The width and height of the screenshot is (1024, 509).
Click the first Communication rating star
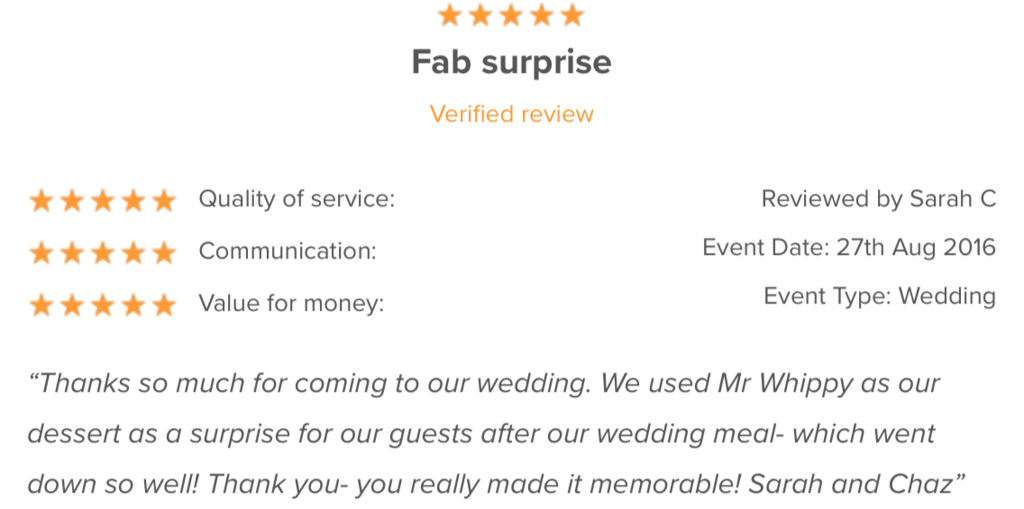[x=41, y=252]
